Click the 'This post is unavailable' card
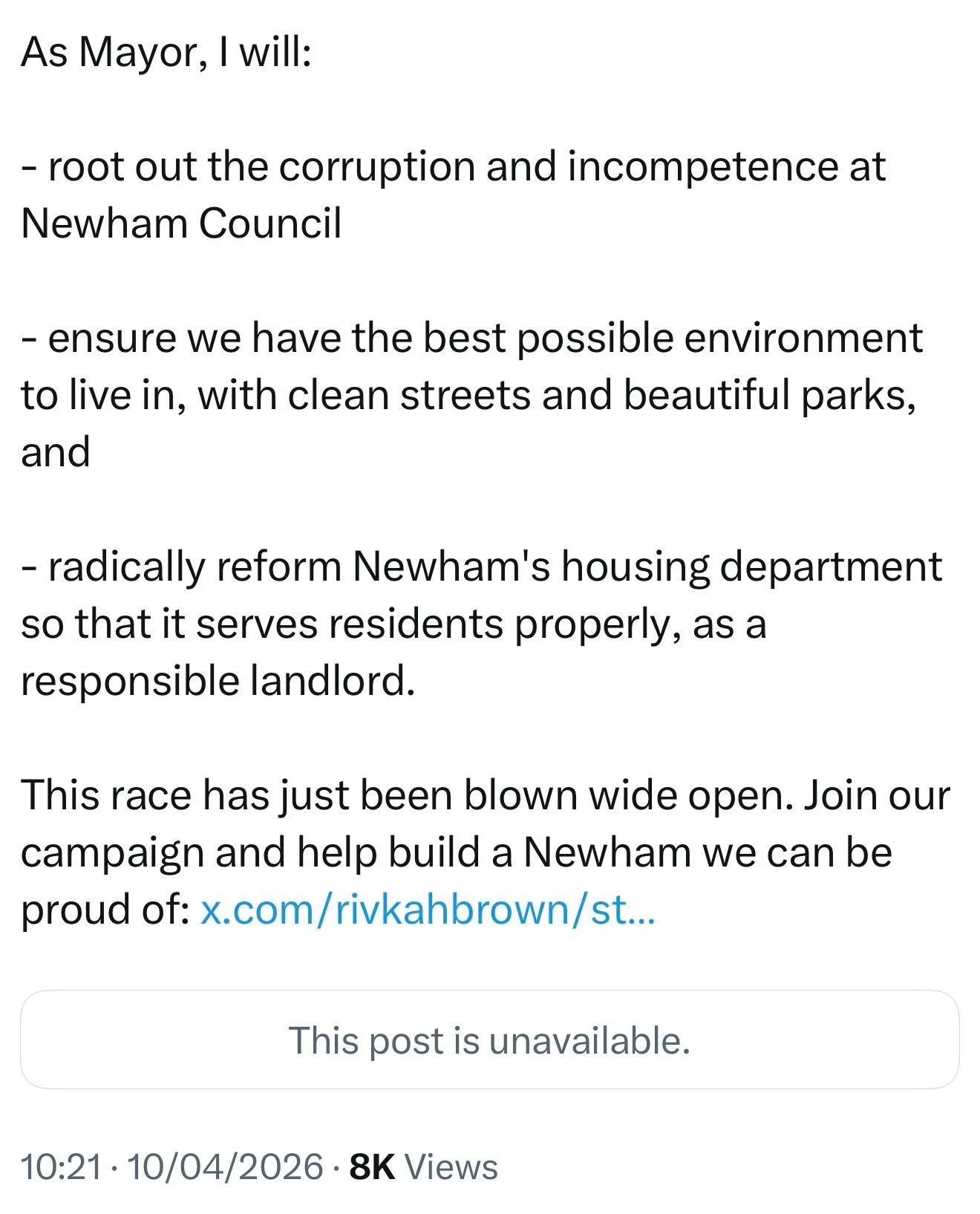Screen dimensions: 980x1214 point(489,1040)
